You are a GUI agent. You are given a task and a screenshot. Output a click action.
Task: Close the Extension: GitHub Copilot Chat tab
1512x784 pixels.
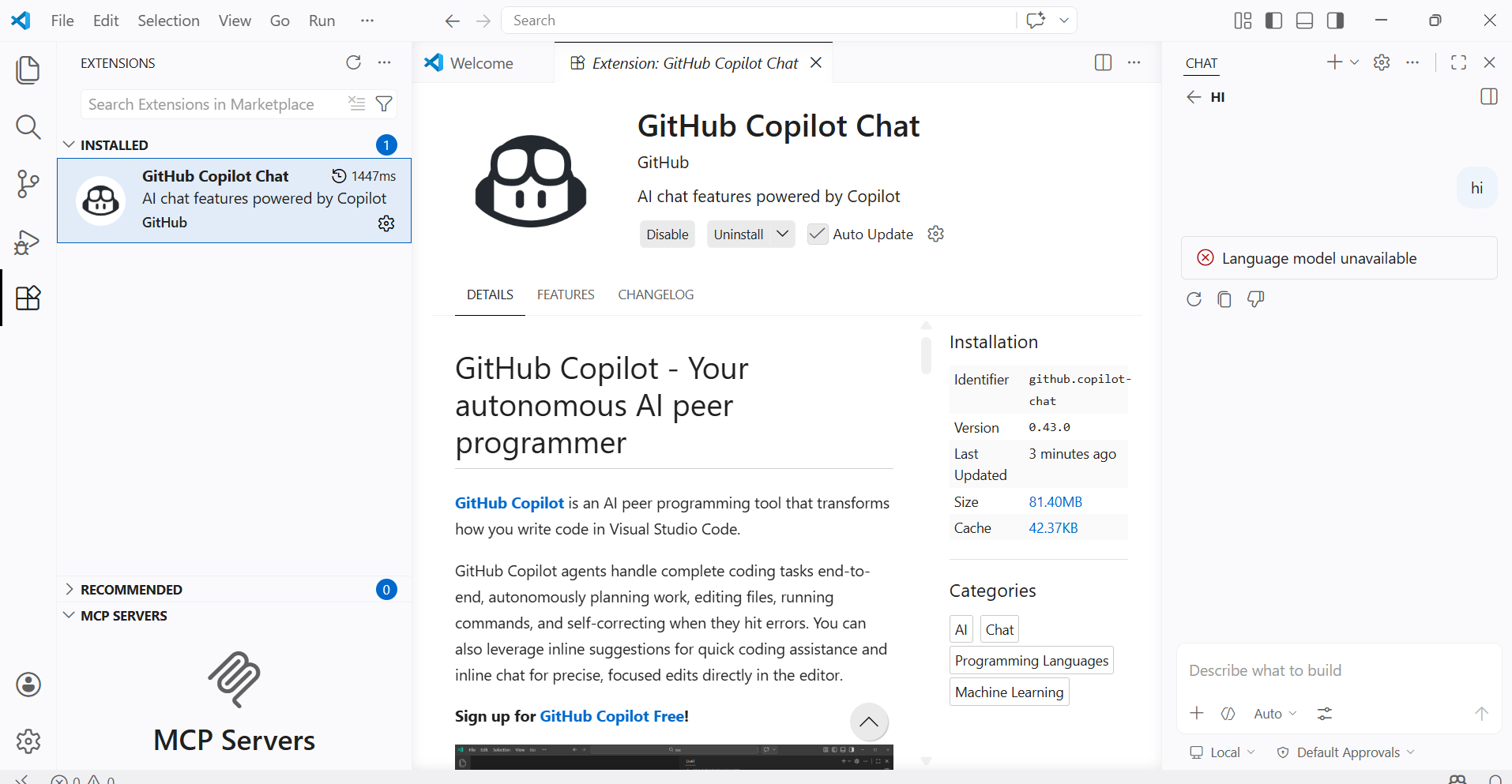816,62
